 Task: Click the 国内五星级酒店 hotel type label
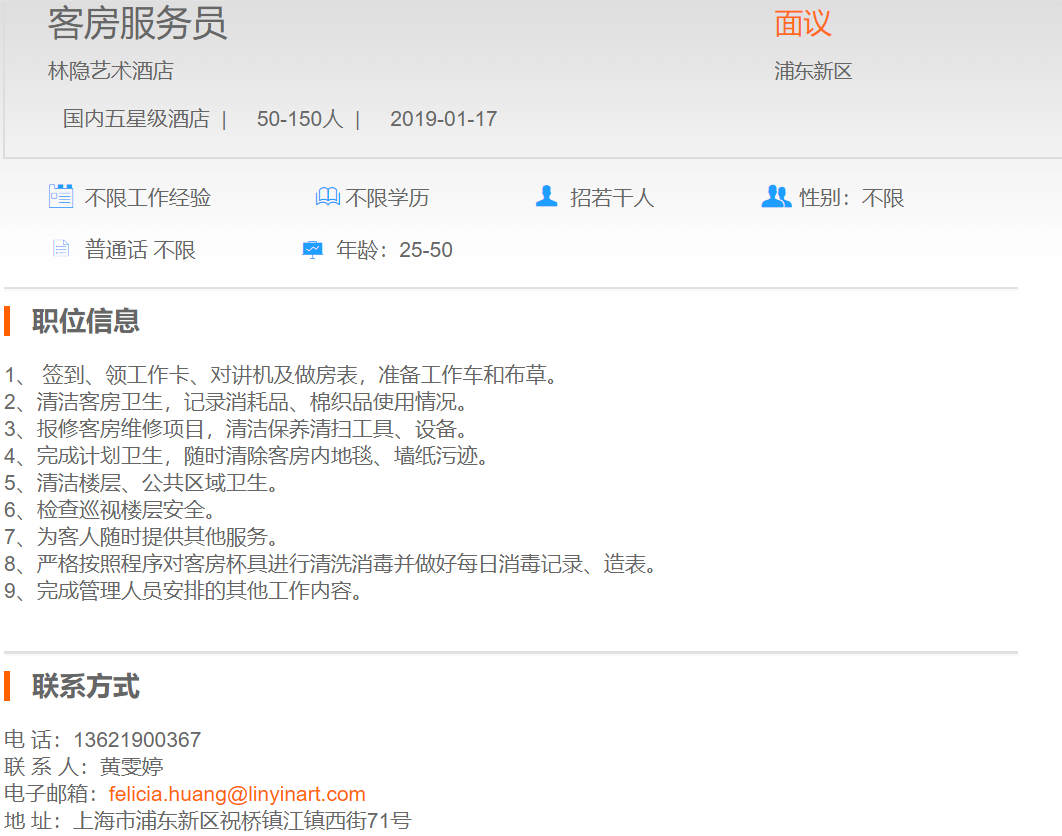pos(136,119)
